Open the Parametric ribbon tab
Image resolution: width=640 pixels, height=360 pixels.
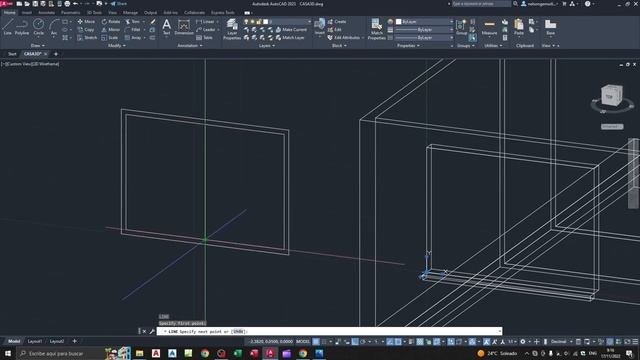tap(71, 13)
